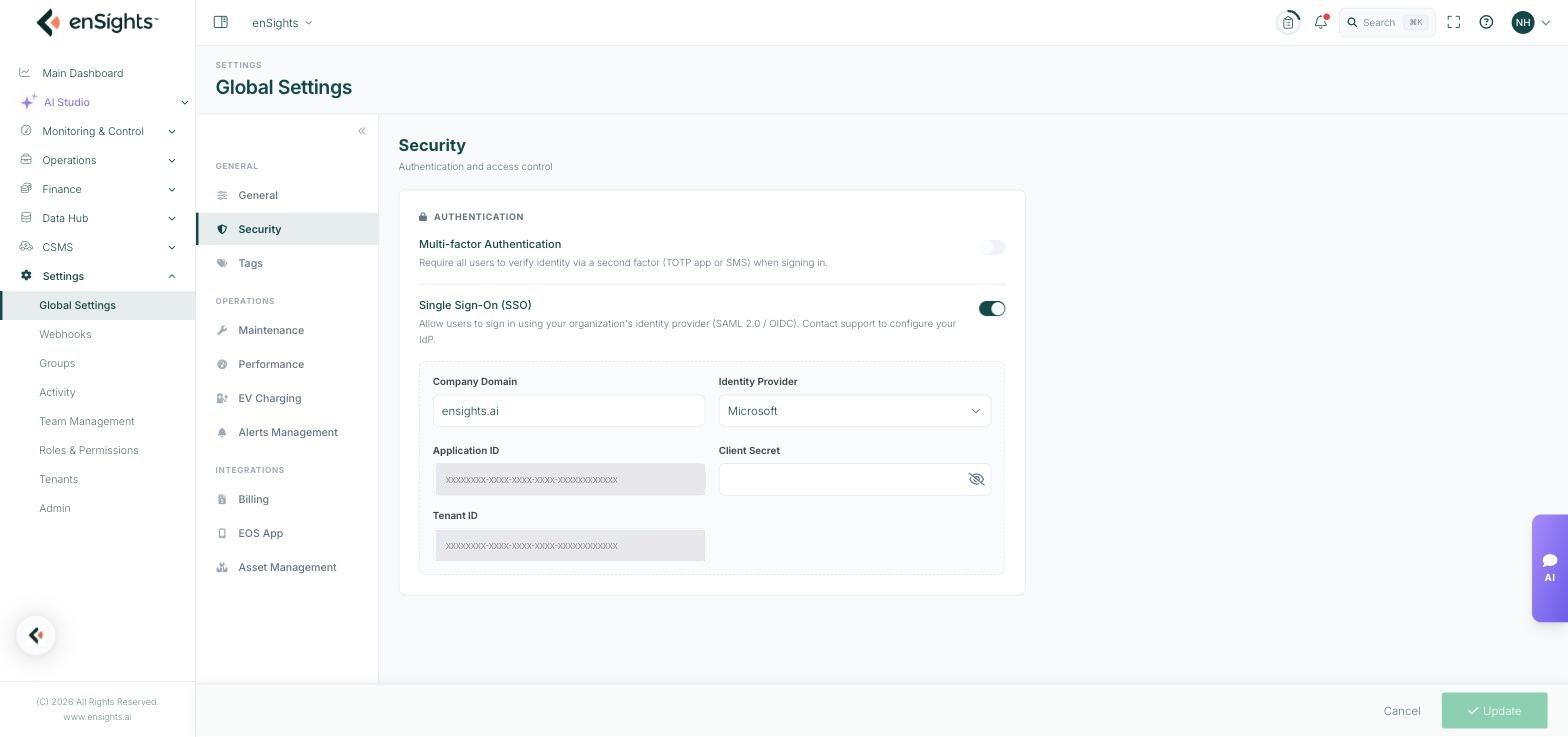Toggle the sidebar panel icon
The height and width of the screenshot is (737, 1568).
[x=221, y=22]
